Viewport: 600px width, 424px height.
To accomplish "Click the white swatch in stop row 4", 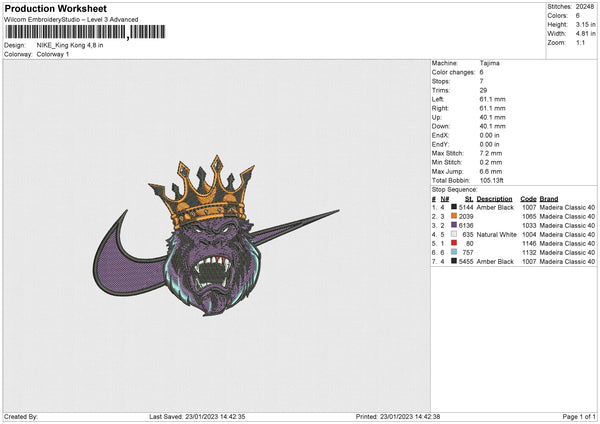I will tap(454, 234).
